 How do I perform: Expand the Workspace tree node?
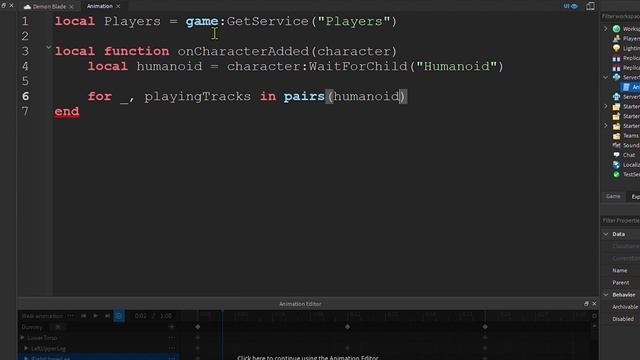[x=606, y=29]
